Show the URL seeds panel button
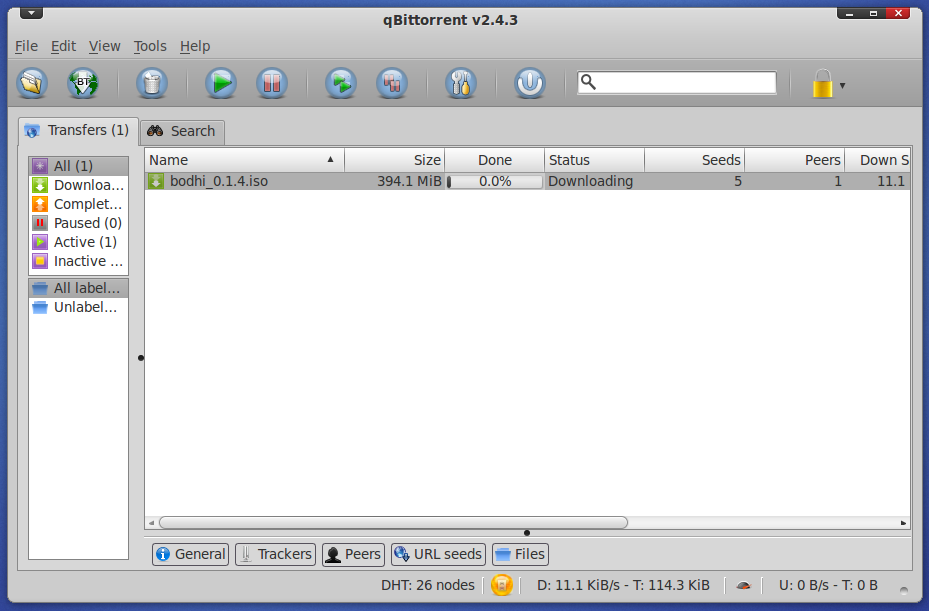The image size is (929, 611). click(438, 554)
